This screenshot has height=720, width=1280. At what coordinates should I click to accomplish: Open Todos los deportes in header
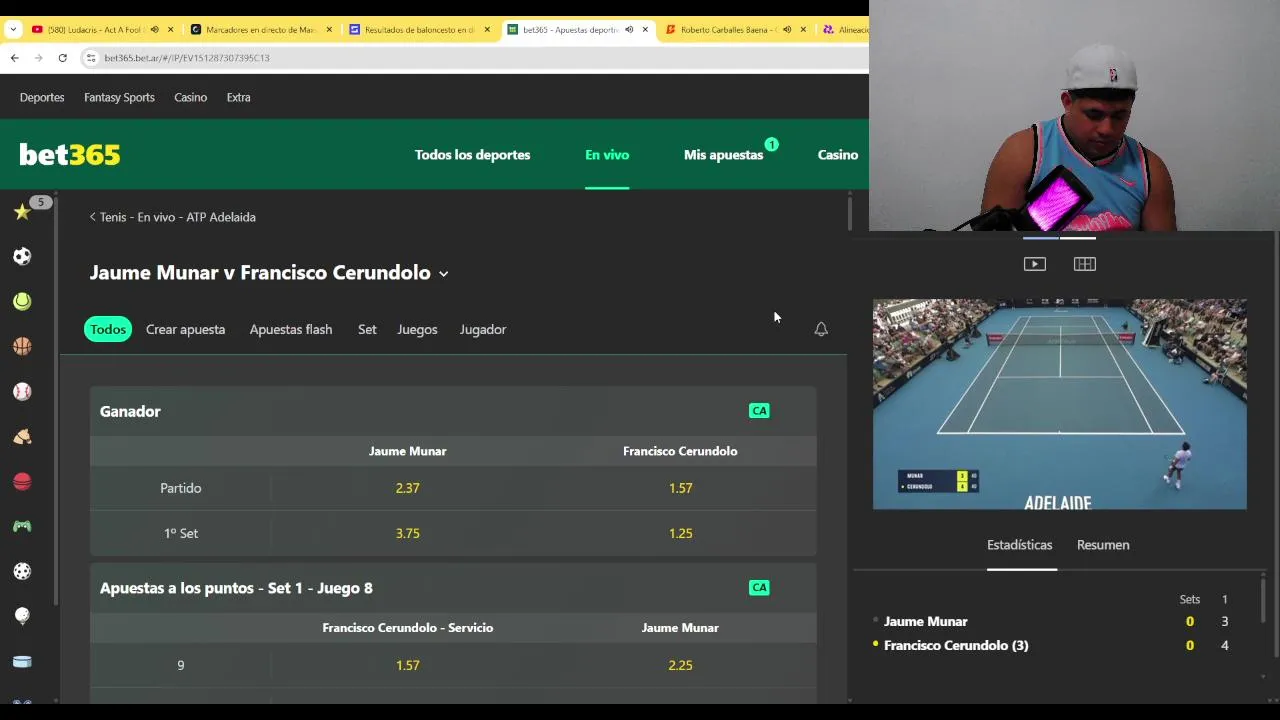[473, 155]
